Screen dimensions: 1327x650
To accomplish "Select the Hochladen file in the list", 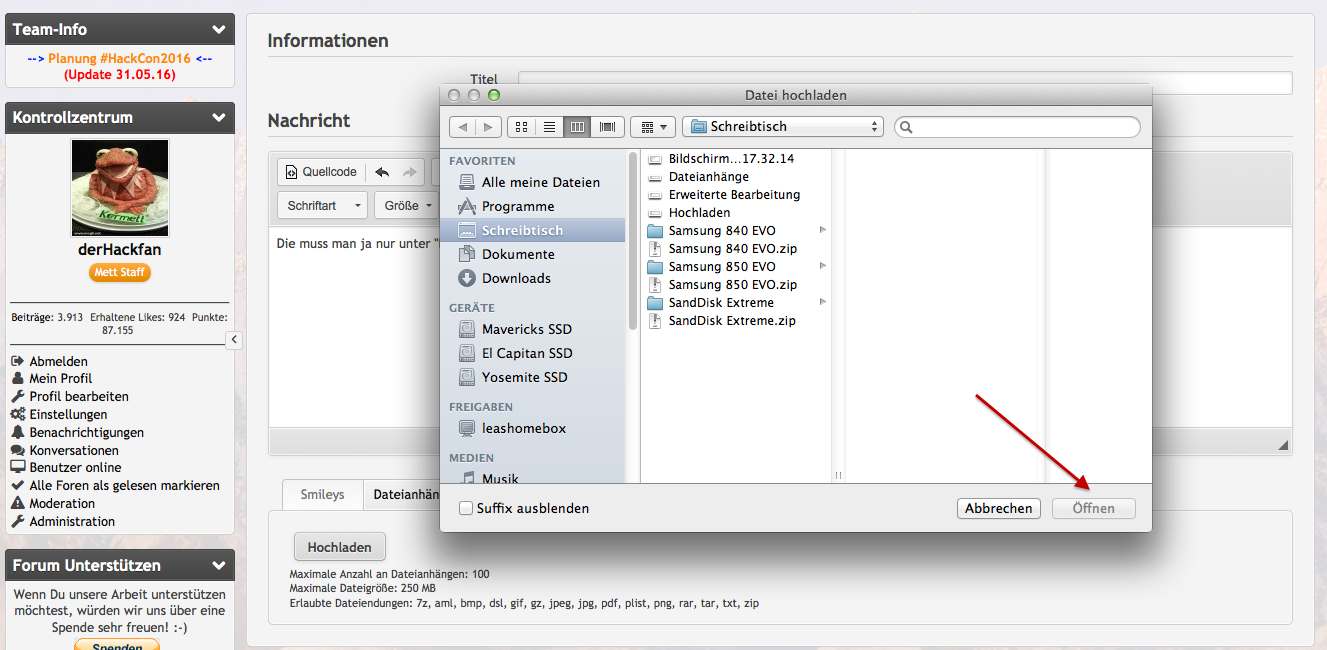I will point(699,213).
